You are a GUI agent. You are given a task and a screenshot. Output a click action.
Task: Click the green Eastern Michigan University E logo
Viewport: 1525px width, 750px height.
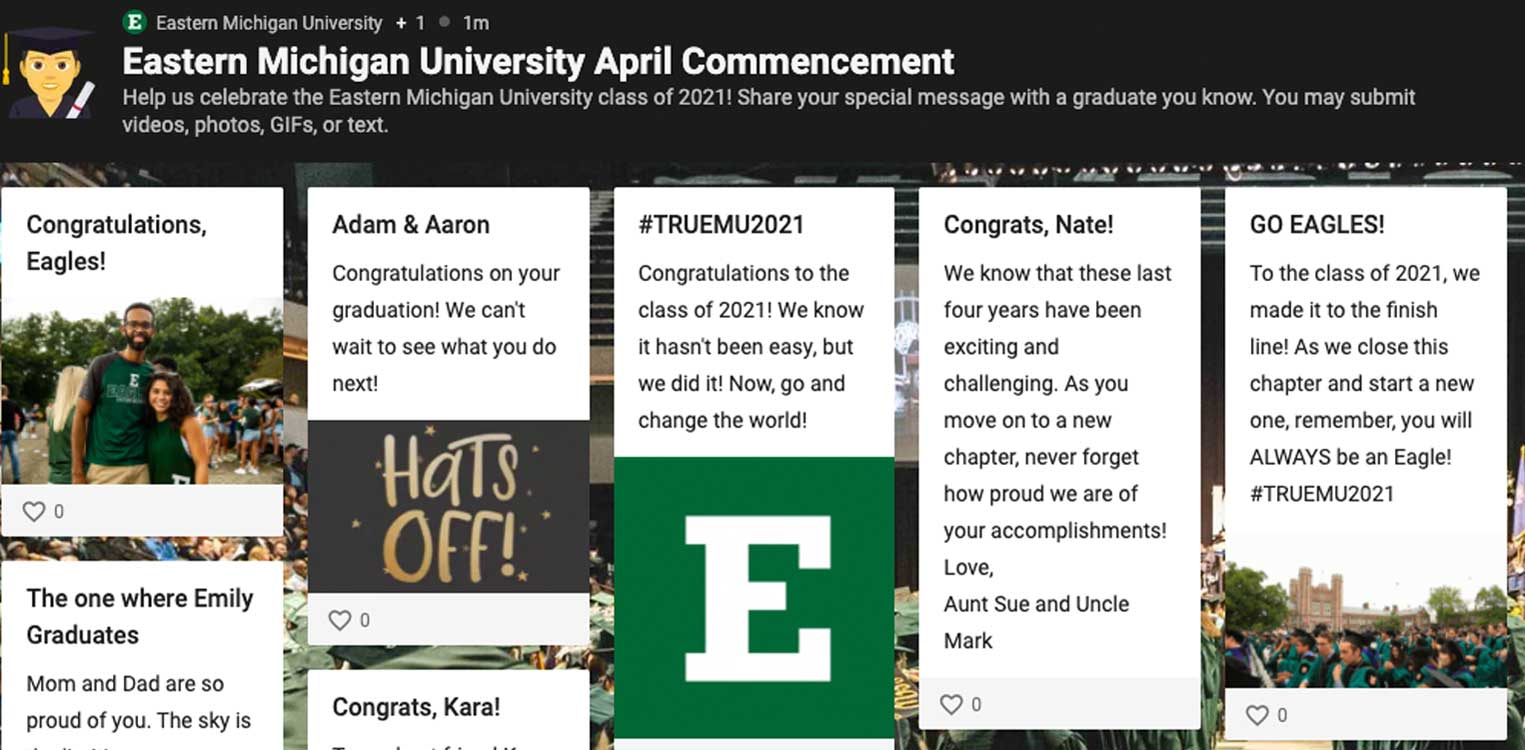[134, 22]
